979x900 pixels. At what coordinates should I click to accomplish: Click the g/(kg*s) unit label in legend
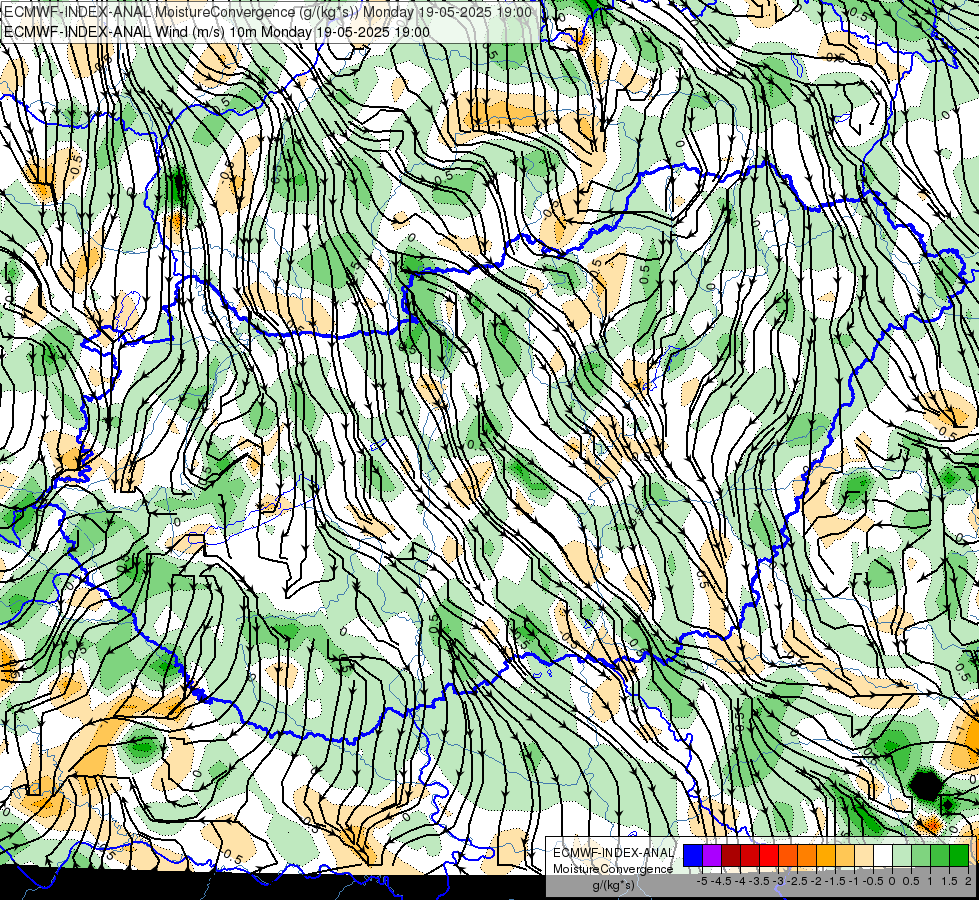[614, 886]
